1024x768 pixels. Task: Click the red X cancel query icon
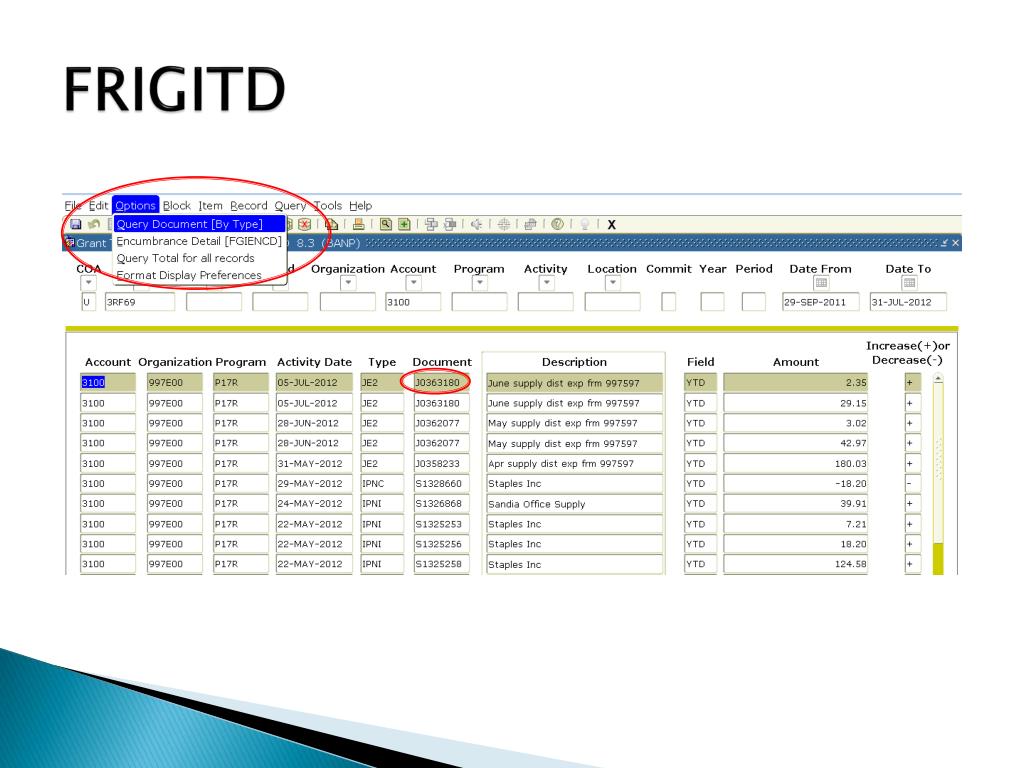coord(304,224)
